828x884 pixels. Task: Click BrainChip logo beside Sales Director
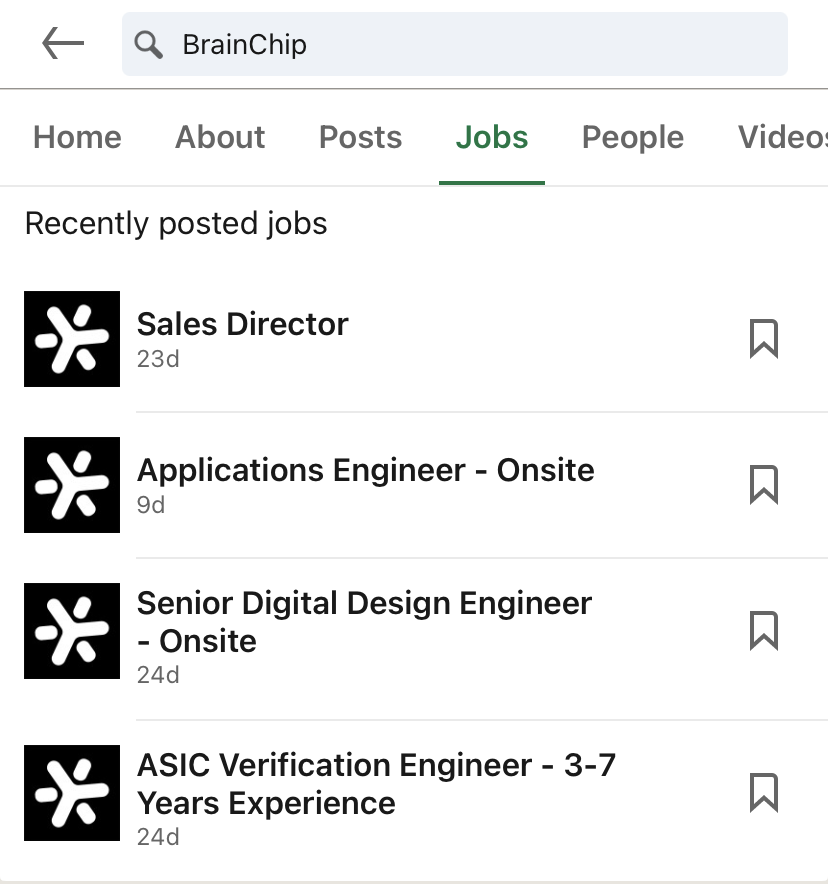72,339
